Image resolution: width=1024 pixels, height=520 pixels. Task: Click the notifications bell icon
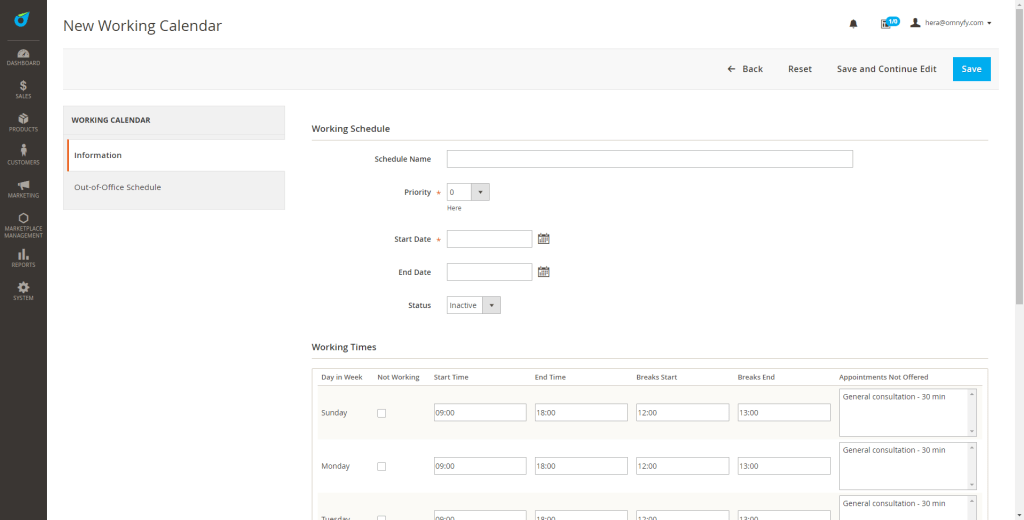pyautogui.click(x=853, y=24)
